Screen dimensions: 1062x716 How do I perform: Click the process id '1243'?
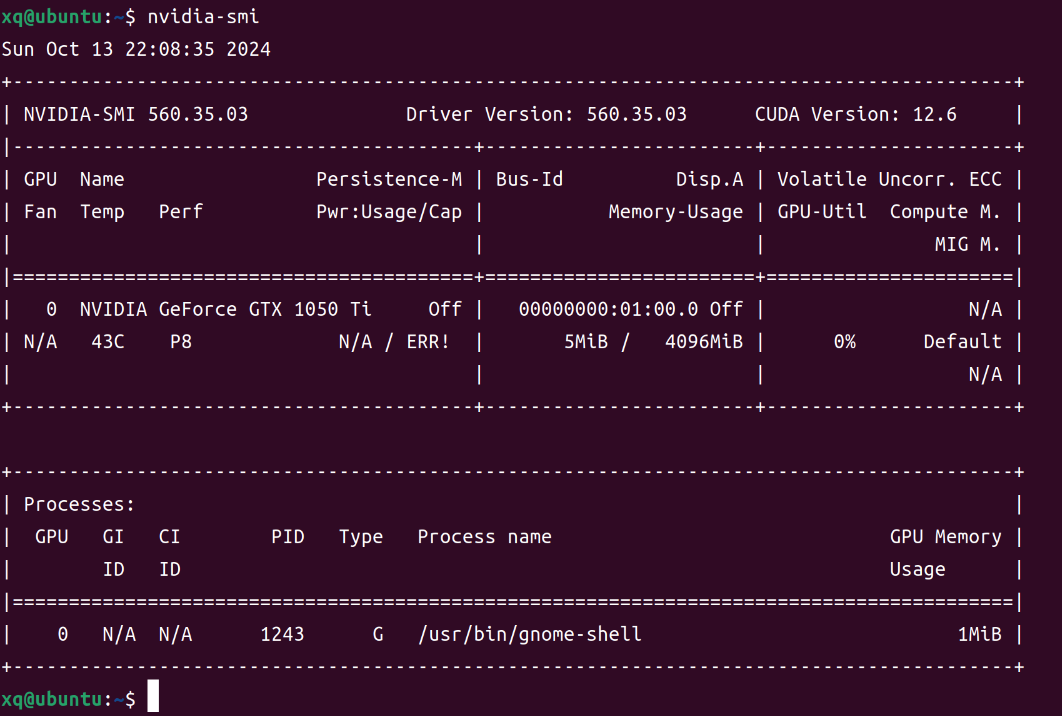[282, 634]
